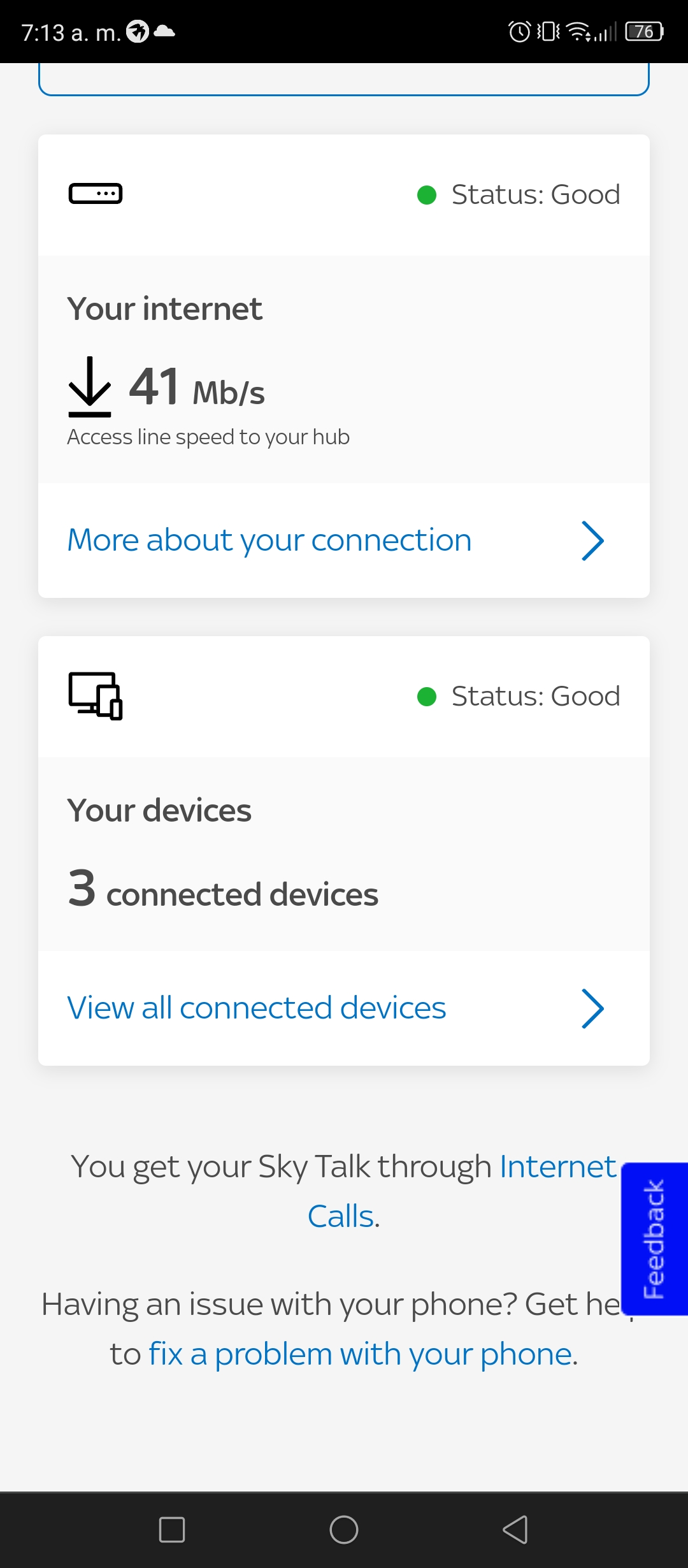688x1568 pixels.
Task: Open the Feedback side tab
Action: pyautogui.click(x=654, y=1238)
